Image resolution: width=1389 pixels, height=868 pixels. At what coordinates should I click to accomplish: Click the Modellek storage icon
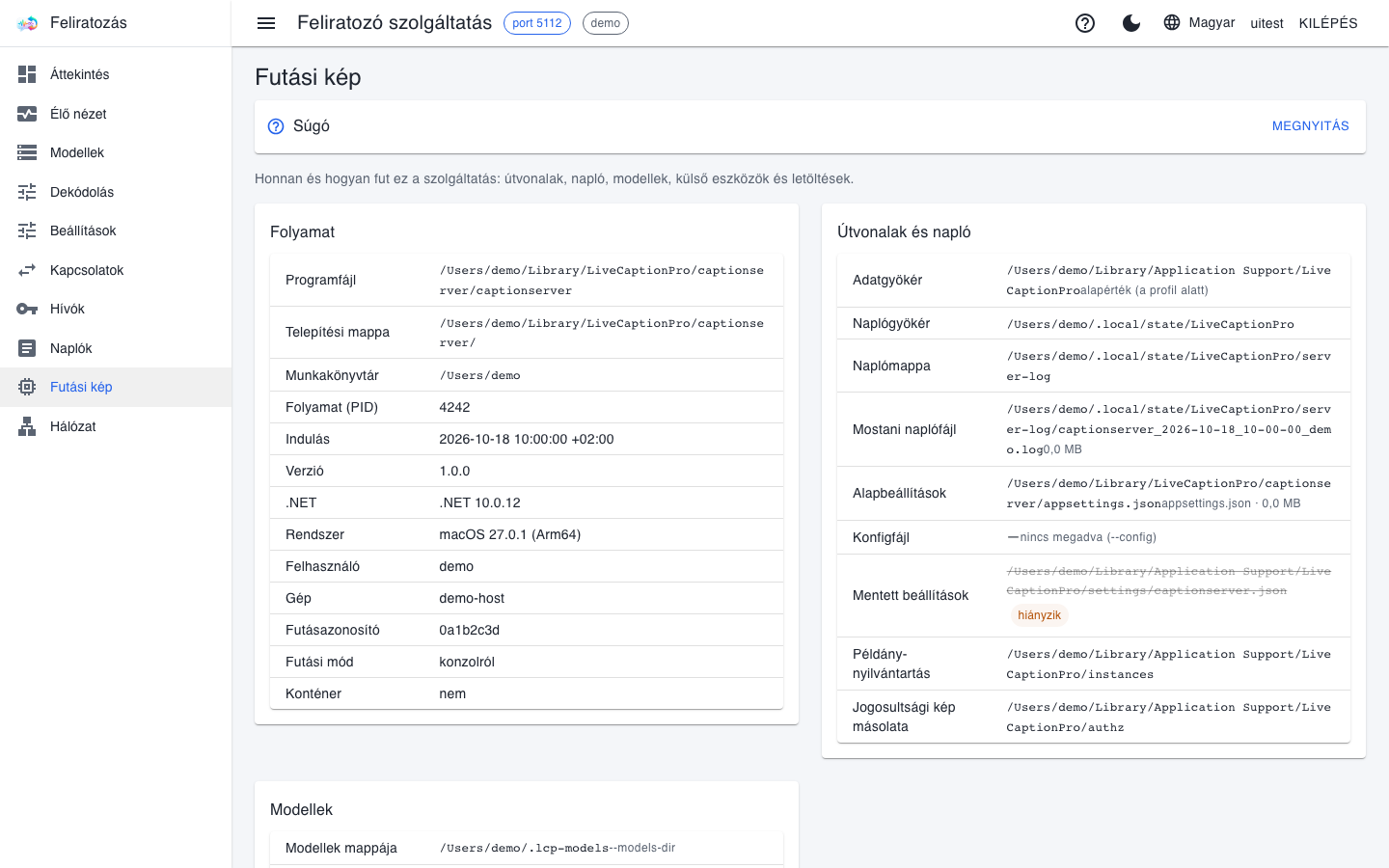click(x=27, y=152)
